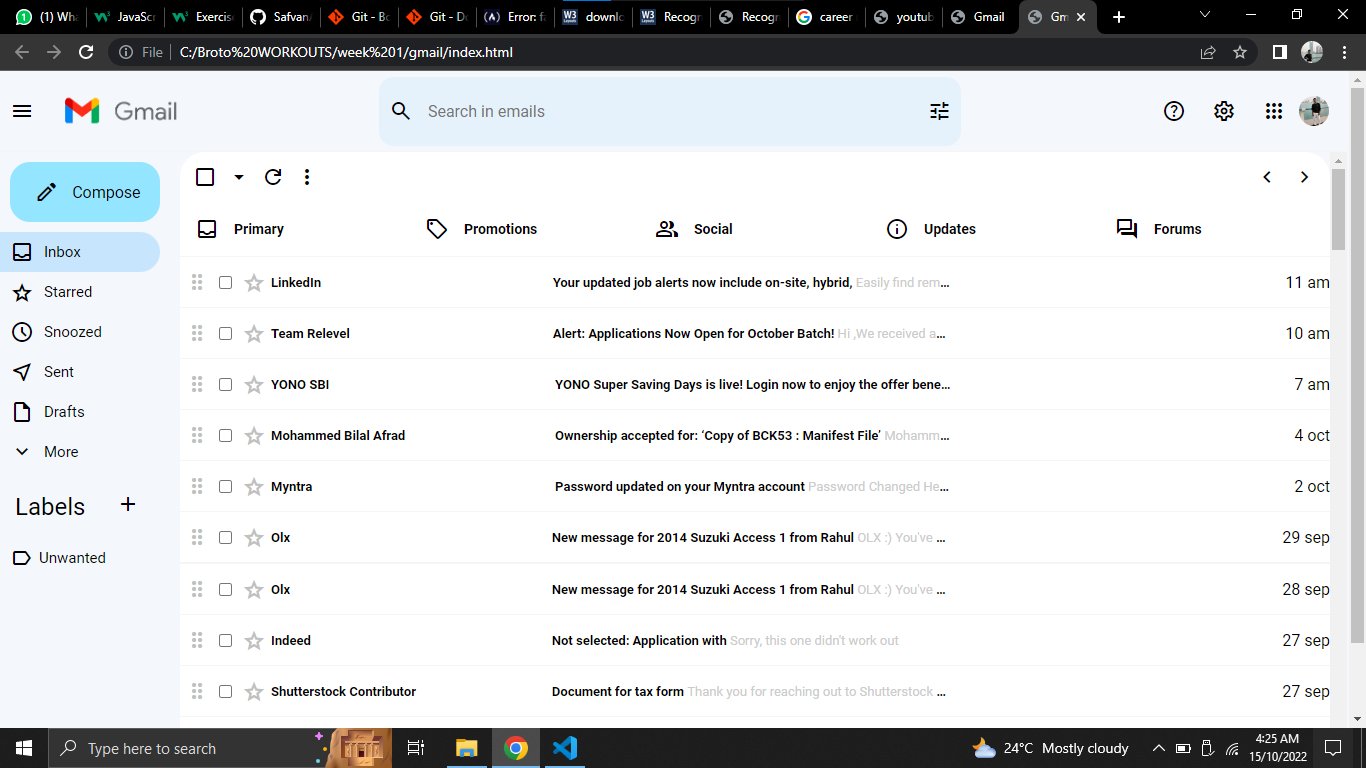Switch to the Promotions tab

click(x=482, y=229)
